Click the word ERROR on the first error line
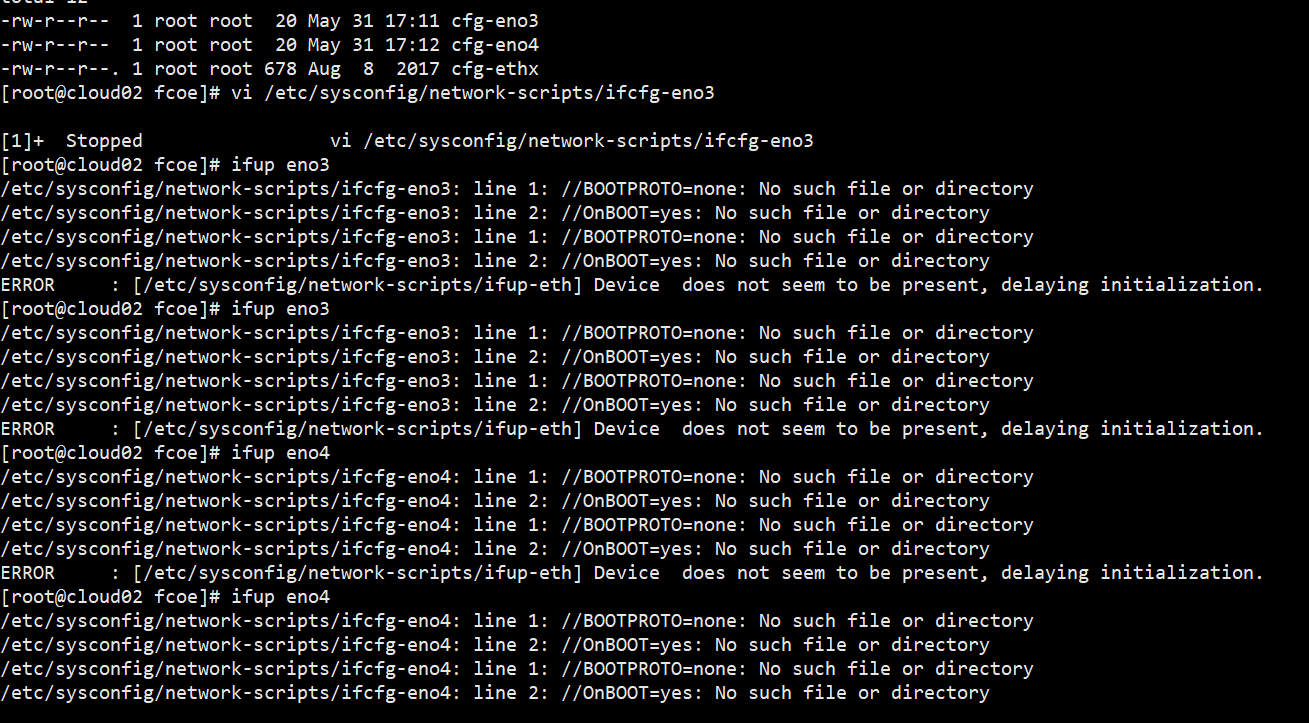 28,285
